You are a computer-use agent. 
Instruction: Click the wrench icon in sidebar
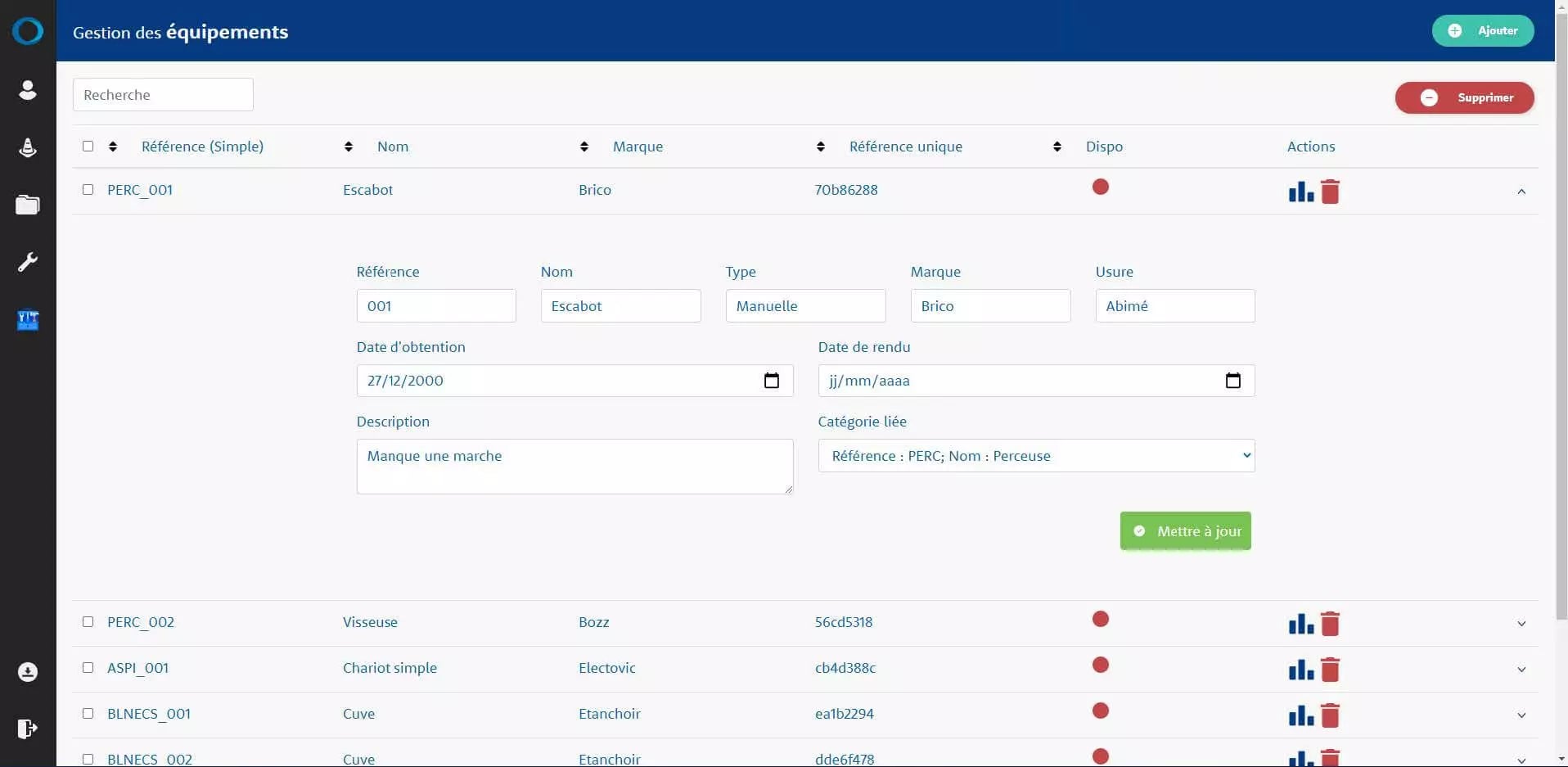tap(28, 262)
